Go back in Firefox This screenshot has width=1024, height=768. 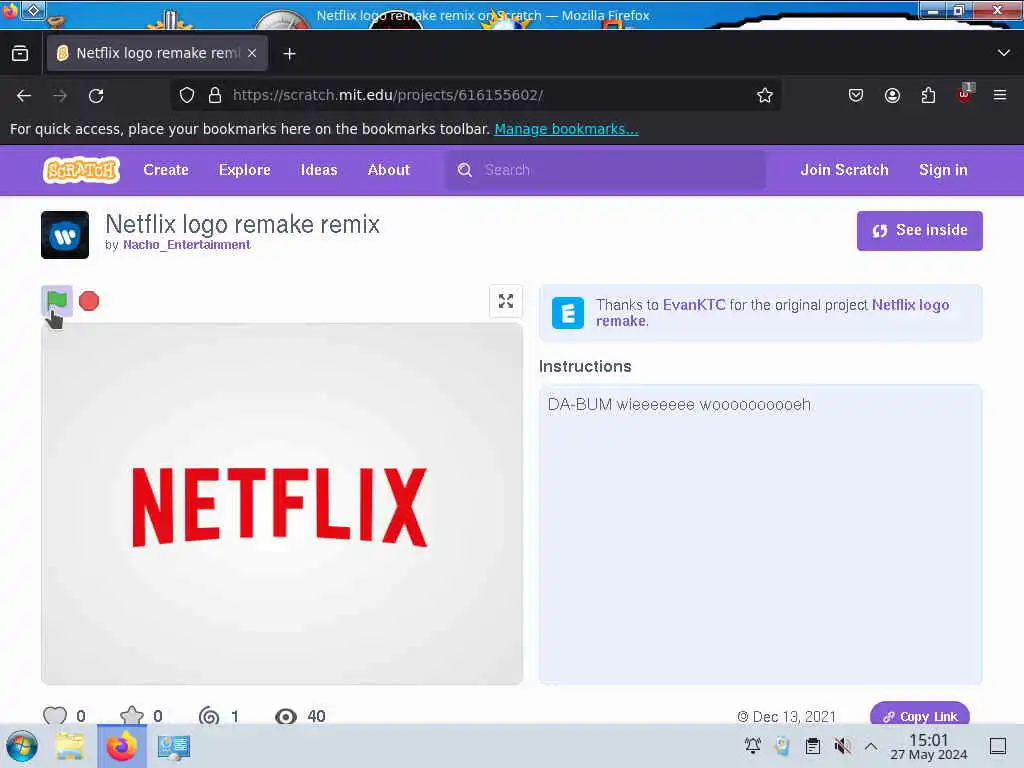(24, 96)
